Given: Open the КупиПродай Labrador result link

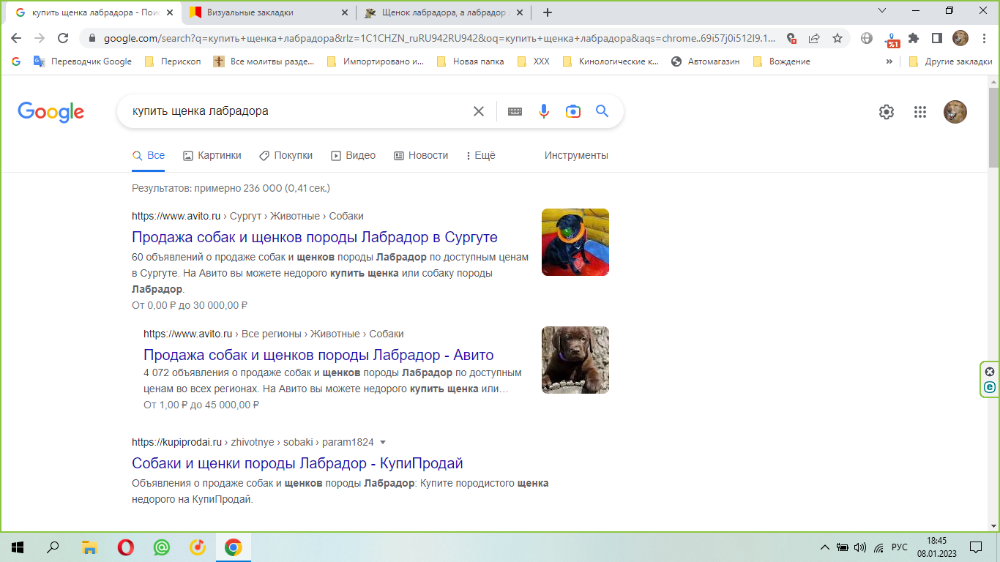Looking at the screenshot, I should click(x=297, y=463).
